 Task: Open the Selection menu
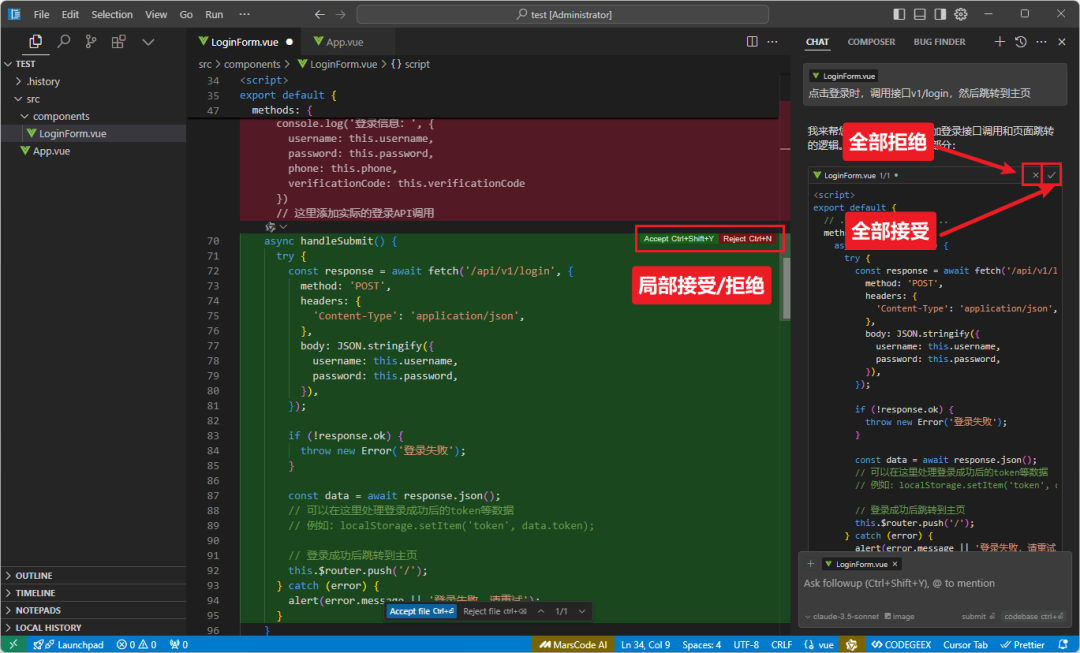[112, 15]
